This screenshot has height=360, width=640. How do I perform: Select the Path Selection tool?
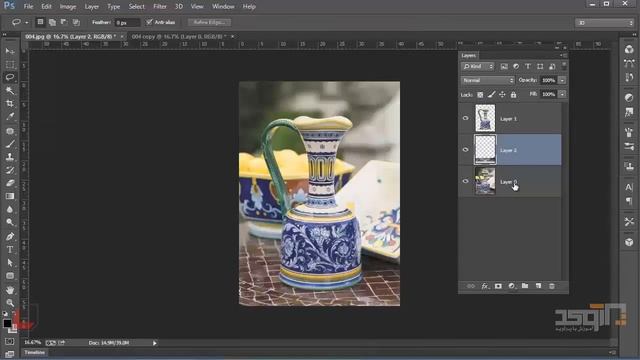pos(10,262)
